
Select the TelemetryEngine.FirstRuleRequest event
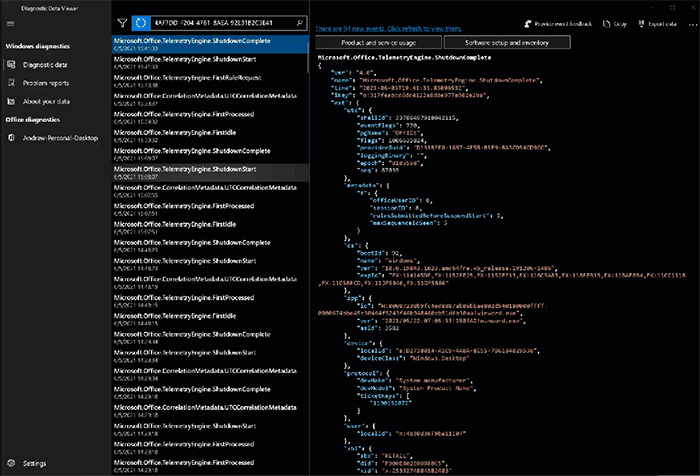point(210,81)
